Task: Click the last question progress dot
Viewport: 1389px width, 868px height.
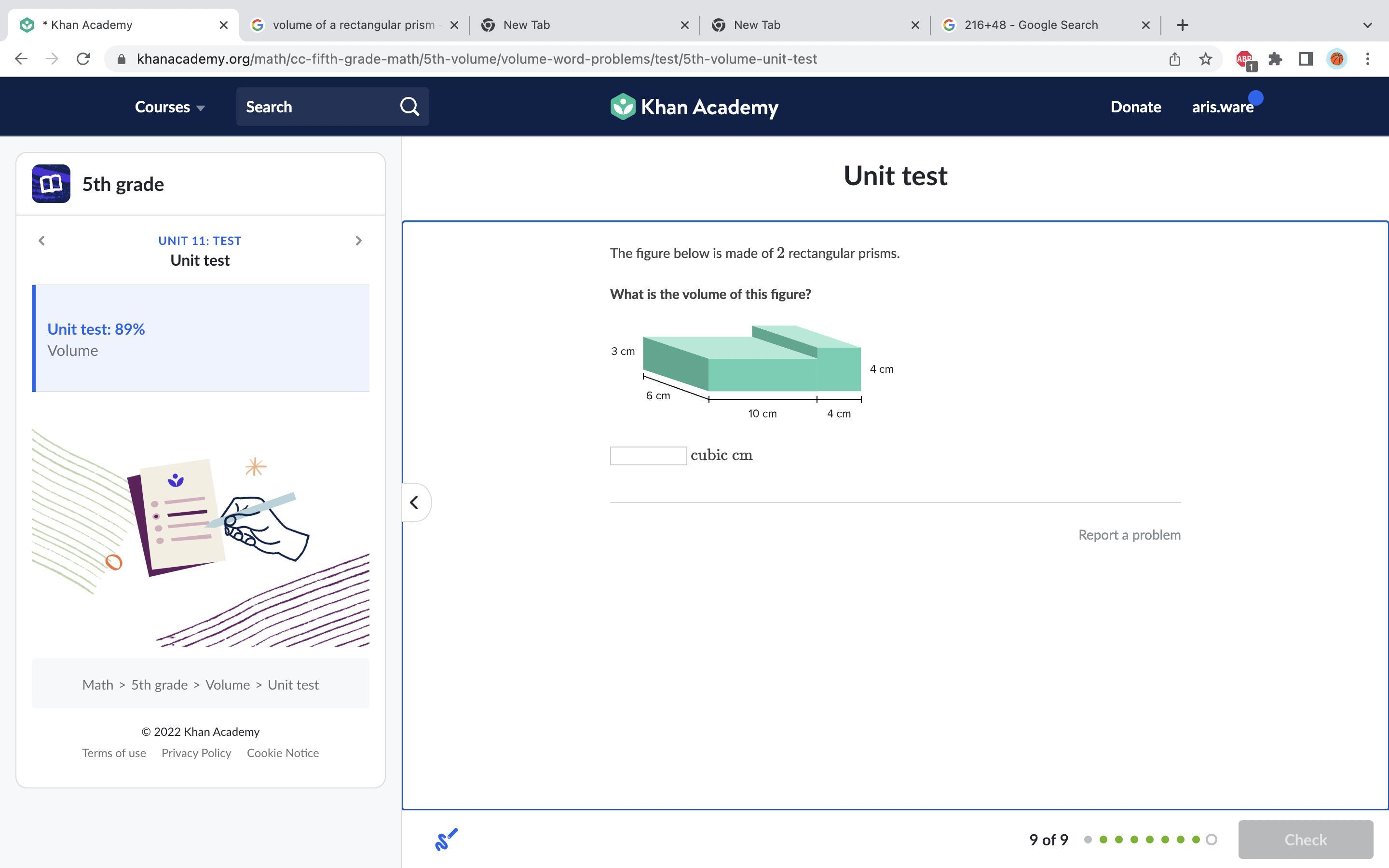Action: (1211, 839)
